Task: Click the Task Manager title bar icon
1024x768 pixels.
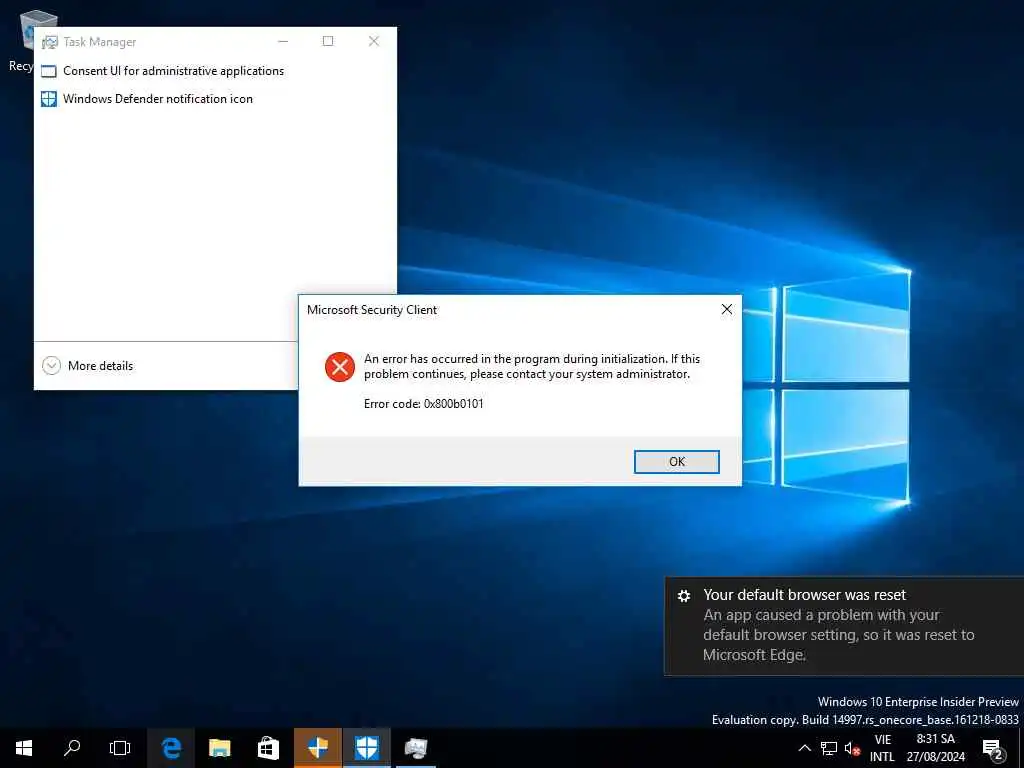Action: (x=50, y=42)
